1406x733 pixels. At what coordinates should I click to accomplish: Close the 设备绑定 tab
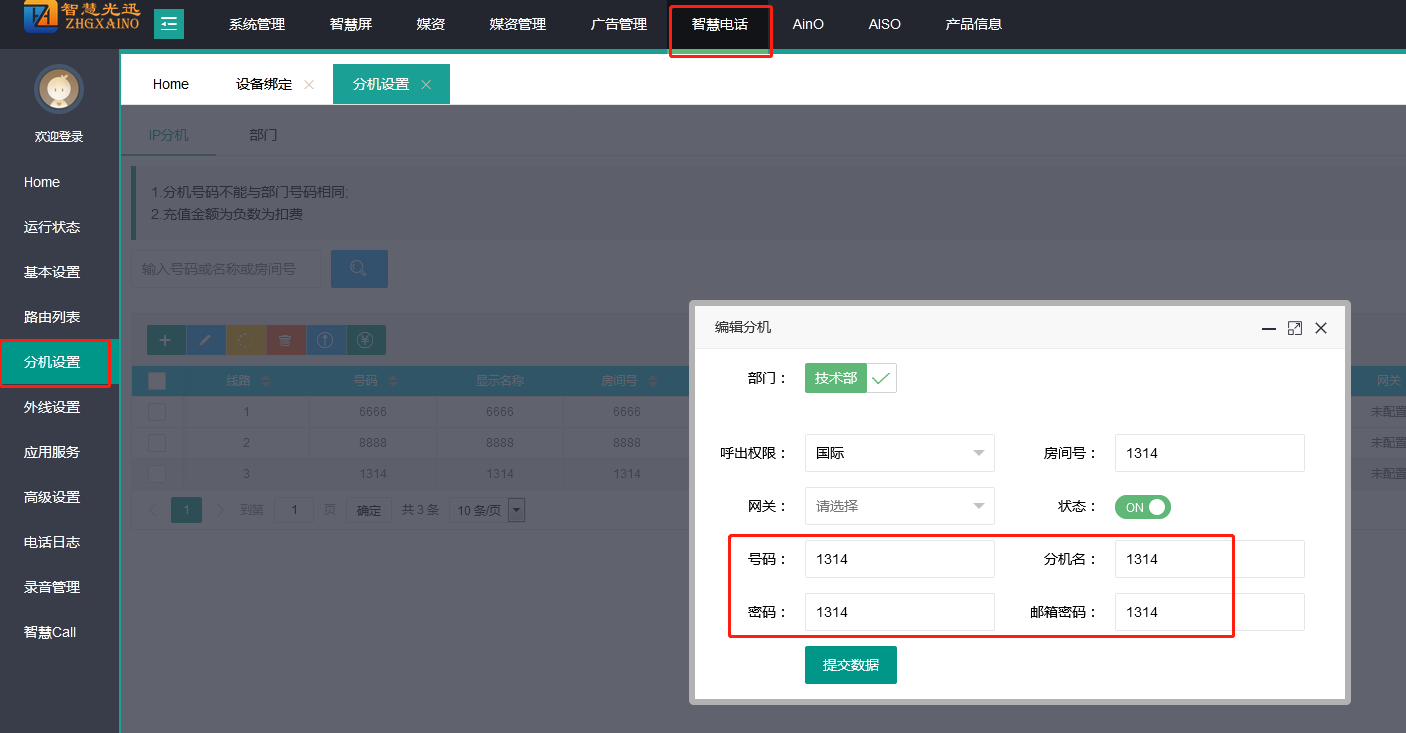point(309,85)
